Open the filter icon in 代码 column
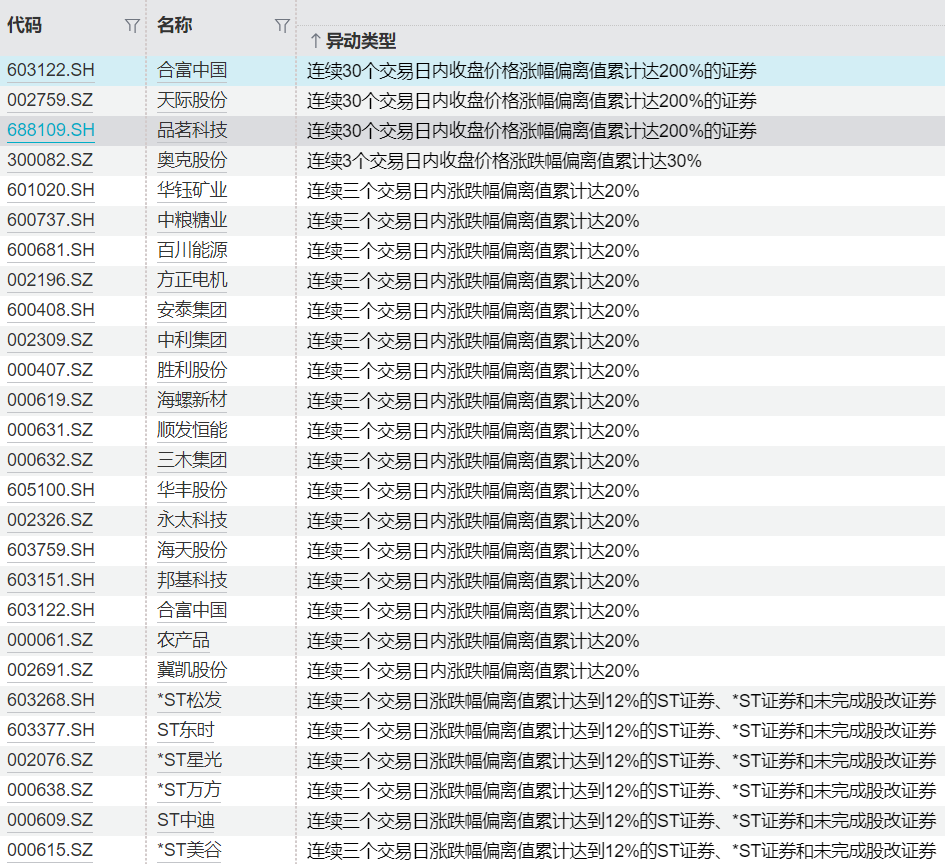945x864 pixels. click(132, 26)
